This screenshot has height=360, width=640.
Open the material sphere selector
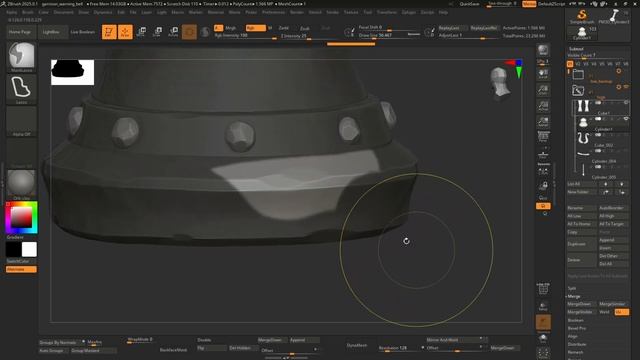21,184
